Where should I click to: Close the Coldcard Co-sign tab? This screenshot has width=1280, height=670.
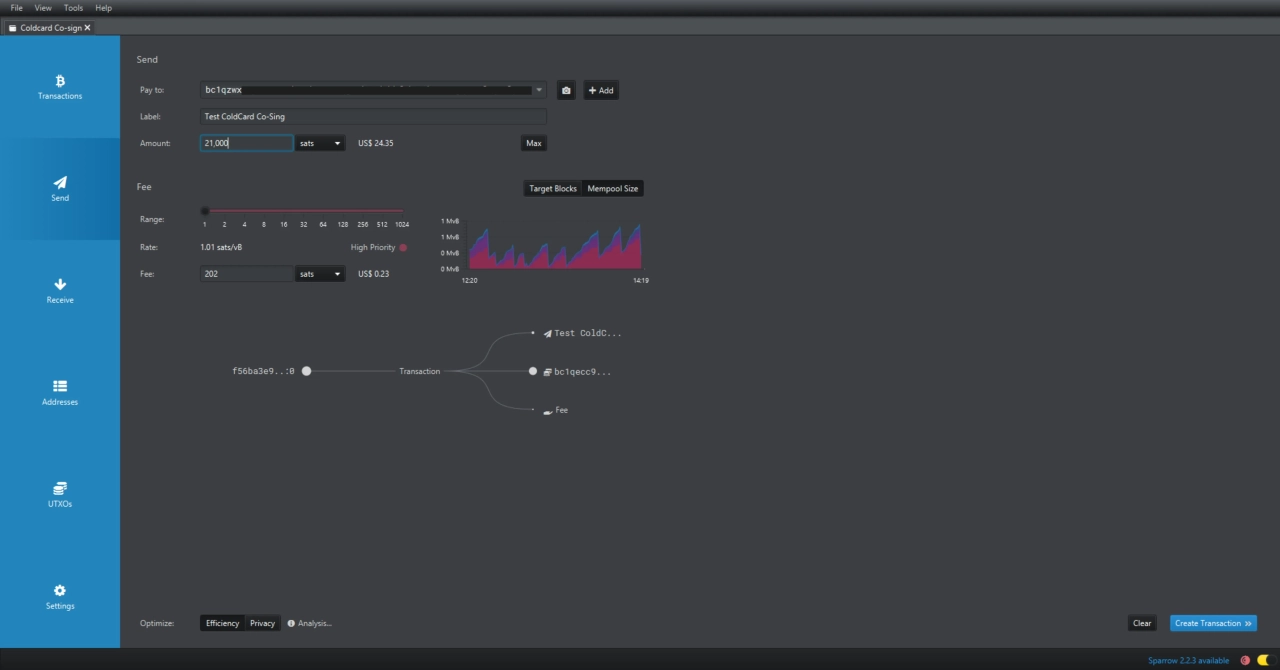(87, 28)
